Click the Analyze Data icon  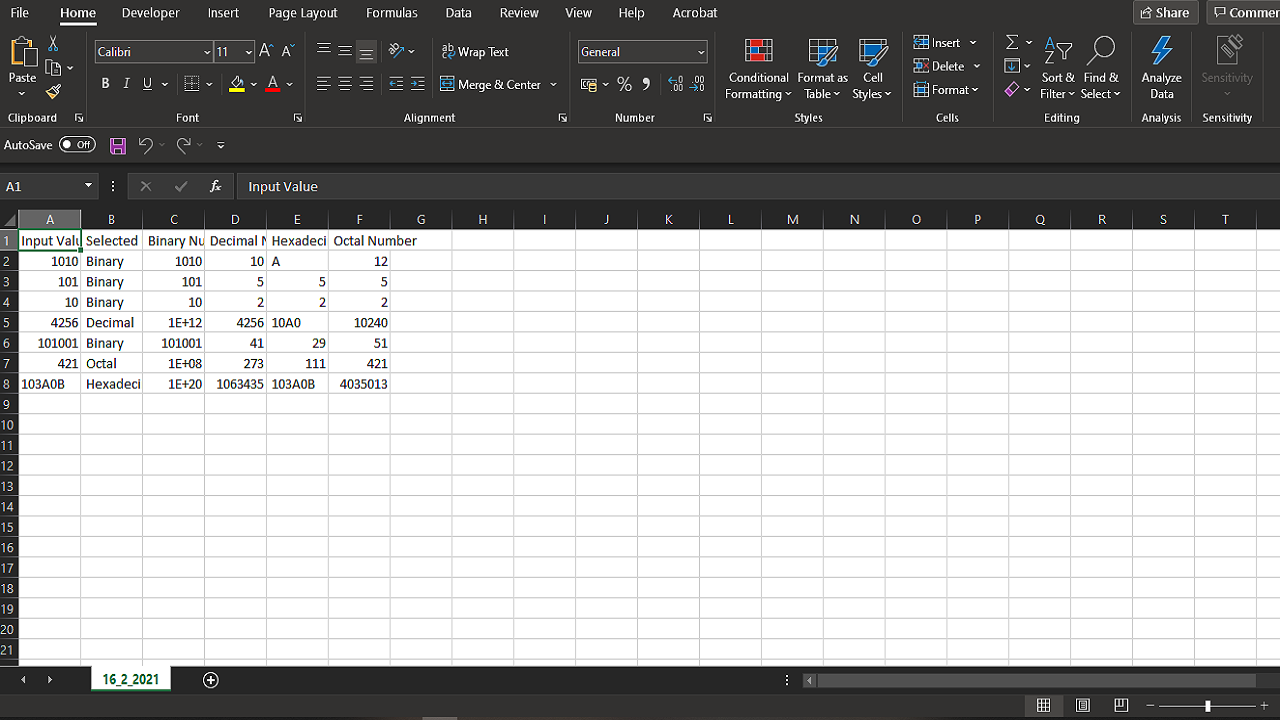click(1161, 67)
